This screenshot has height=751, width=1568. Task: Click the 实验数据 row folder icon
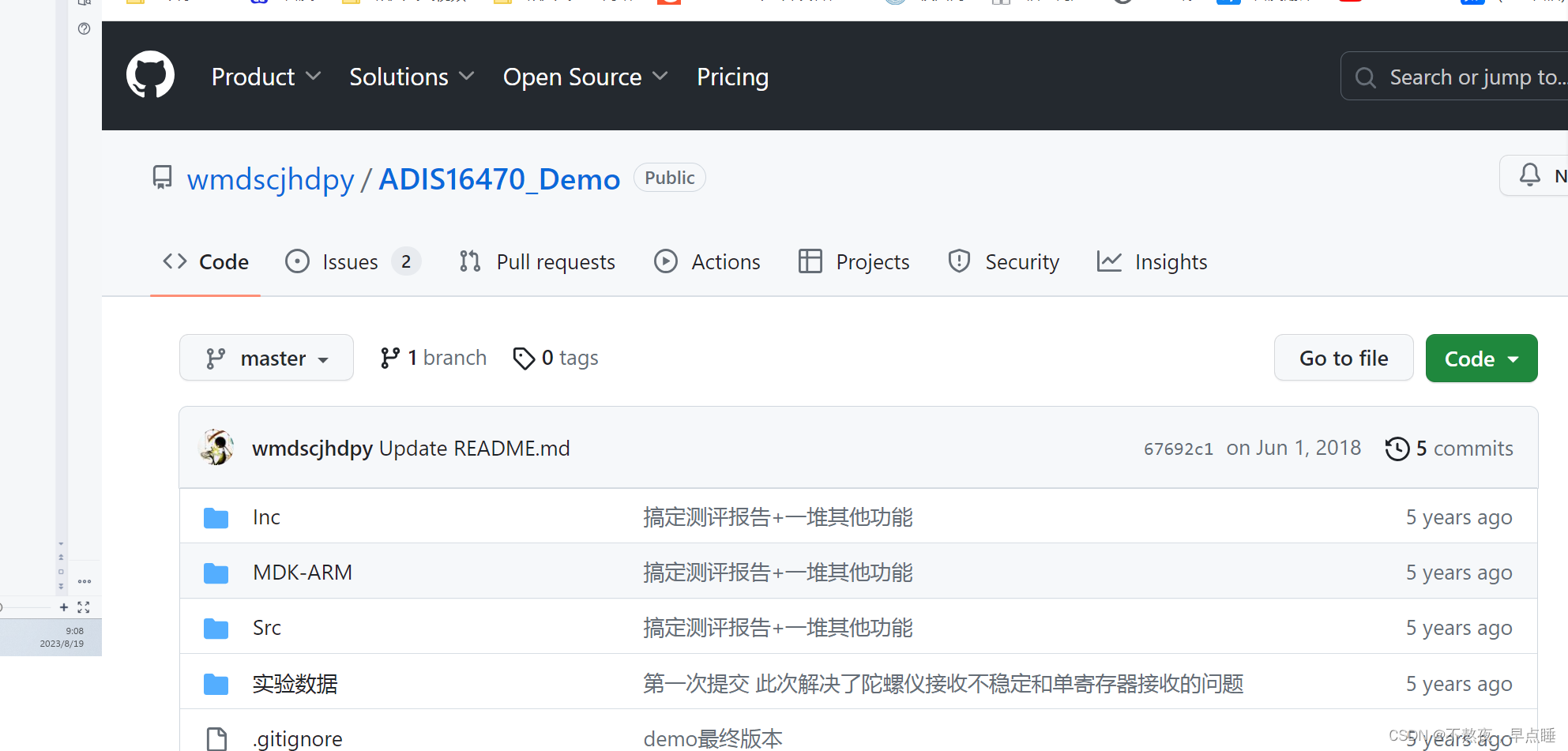point(216,684)
